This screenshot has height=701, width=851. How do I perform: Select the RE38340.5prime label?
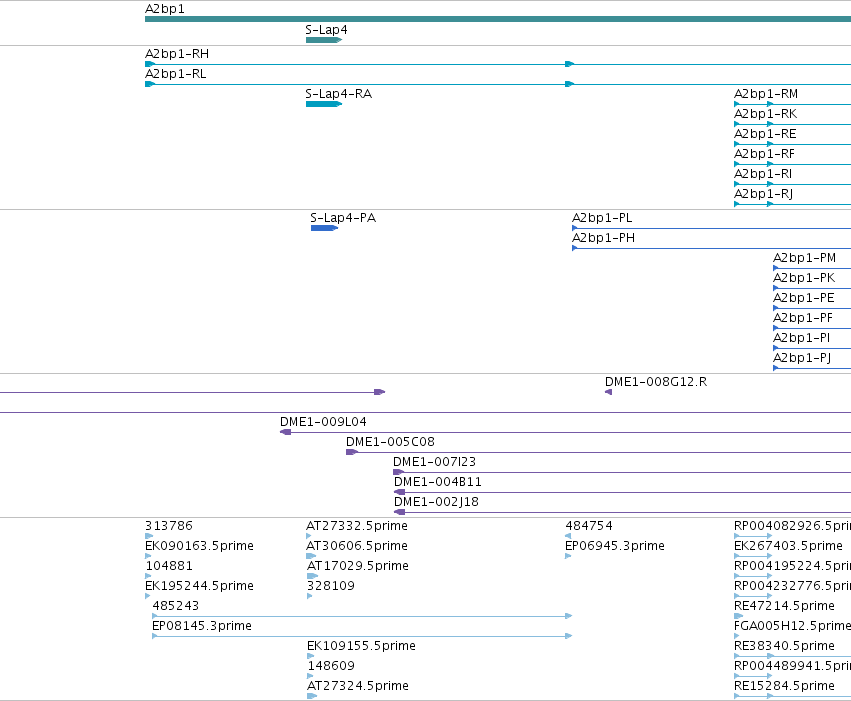784,646
